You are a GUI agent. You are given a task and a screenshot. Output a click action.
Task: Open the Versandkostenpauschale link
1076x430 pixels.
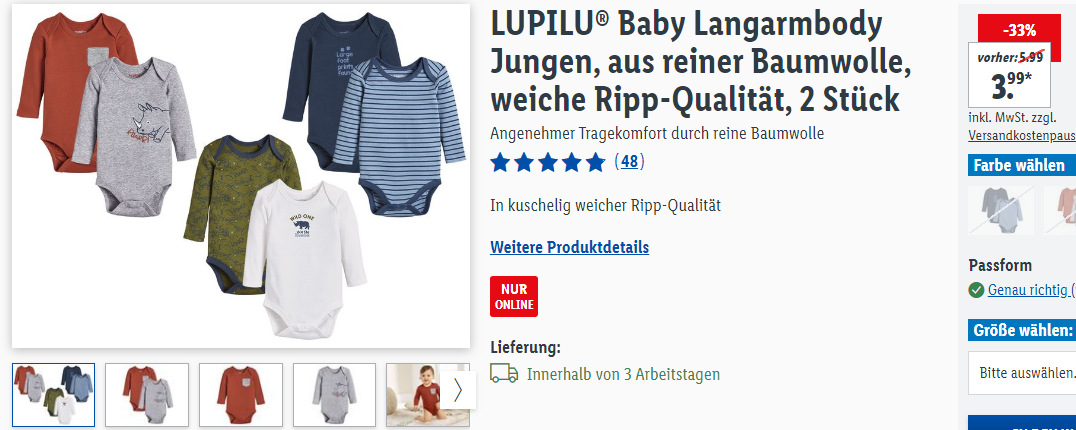[x=1022, y=135]
